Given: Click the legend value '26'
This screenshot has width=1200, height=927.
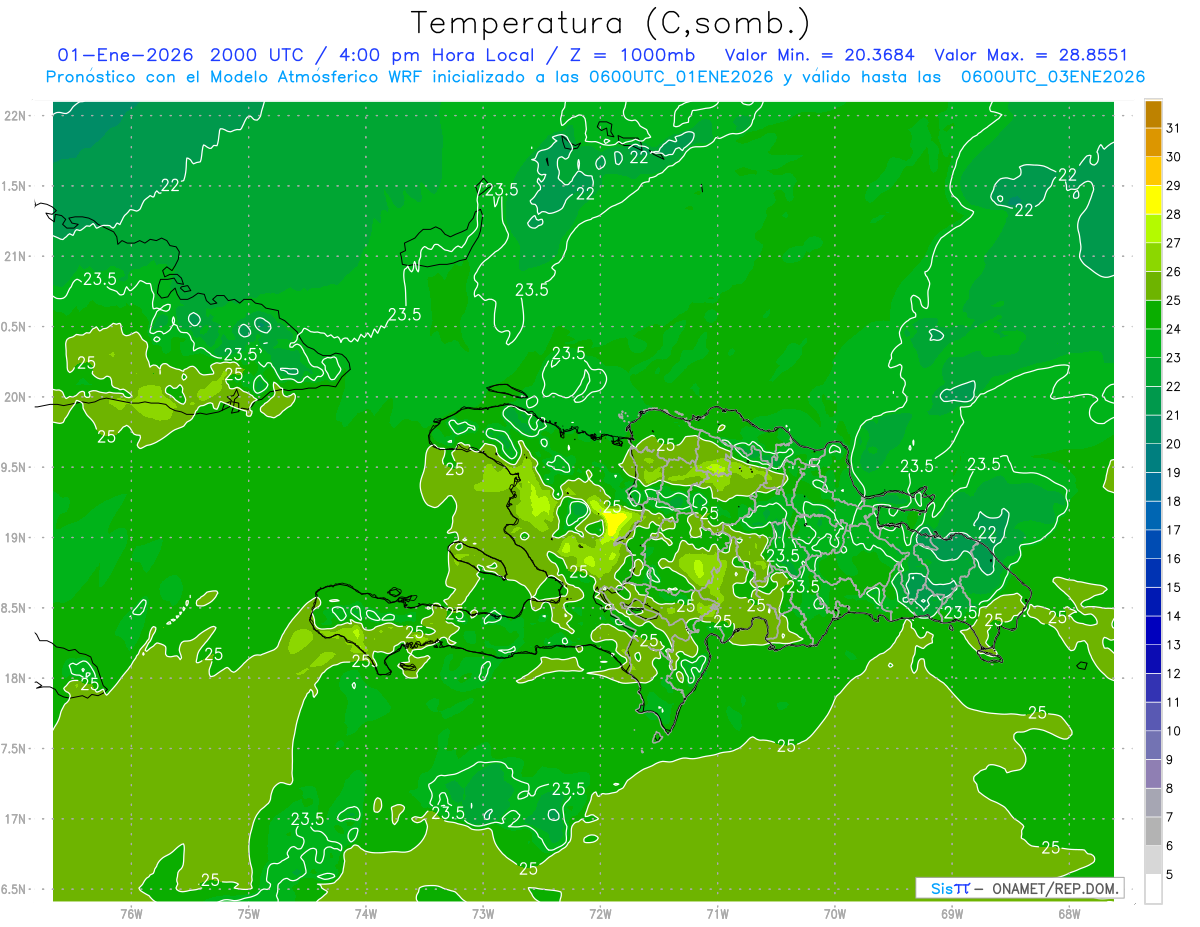Looking at the screenshot, I should (x=1173, y=272).
